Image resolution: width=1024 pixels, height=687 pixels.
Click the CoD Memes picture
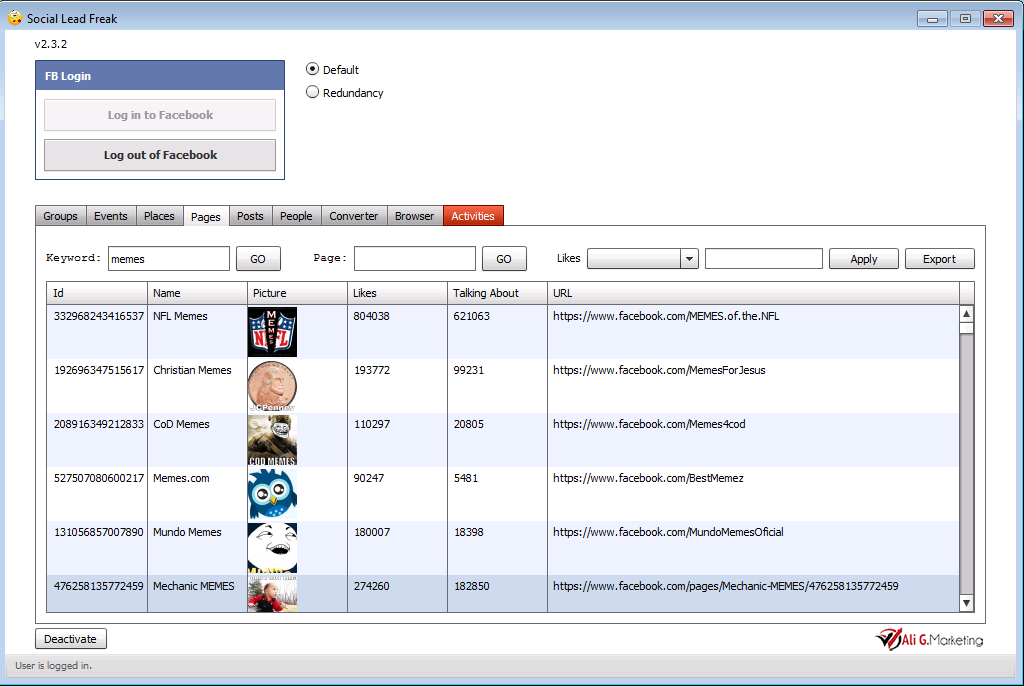coord(272,440)
